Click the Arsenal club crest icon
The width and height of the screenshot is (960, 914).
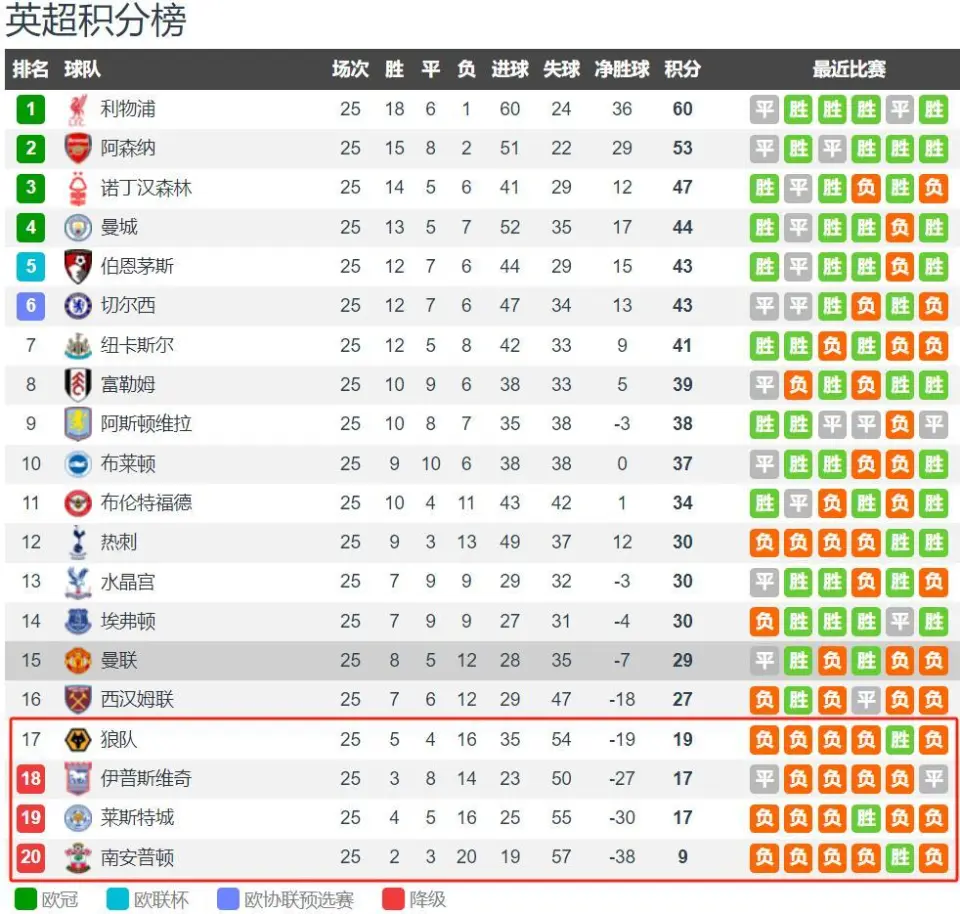pyautogui.click(x=78, y=148)
